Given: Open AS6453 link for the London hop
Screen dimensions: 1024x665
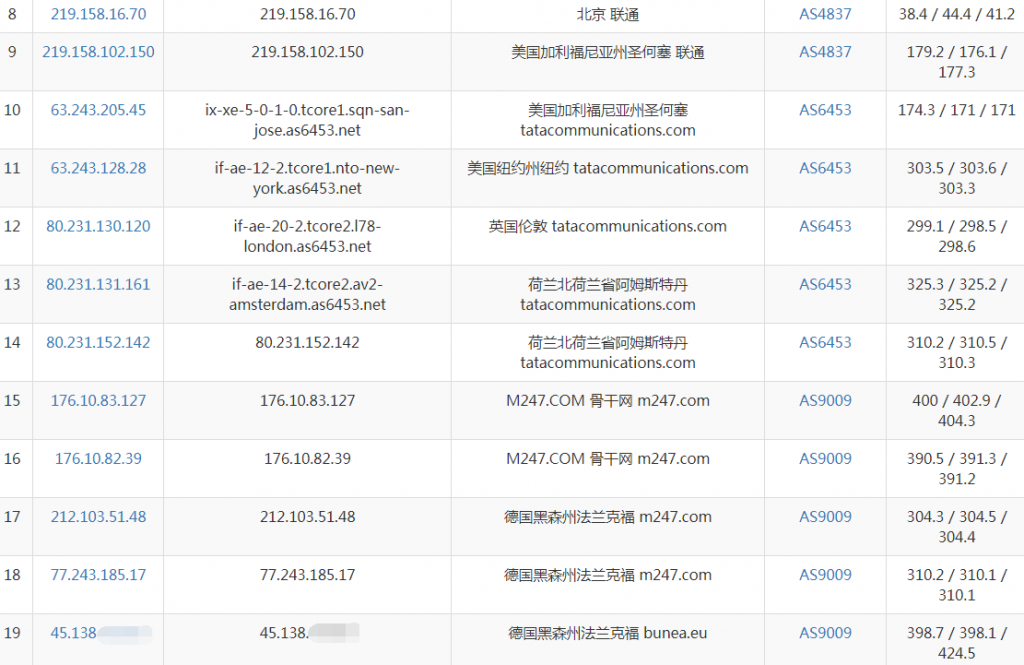Looking at the screenshot, I should click(825, 226).
